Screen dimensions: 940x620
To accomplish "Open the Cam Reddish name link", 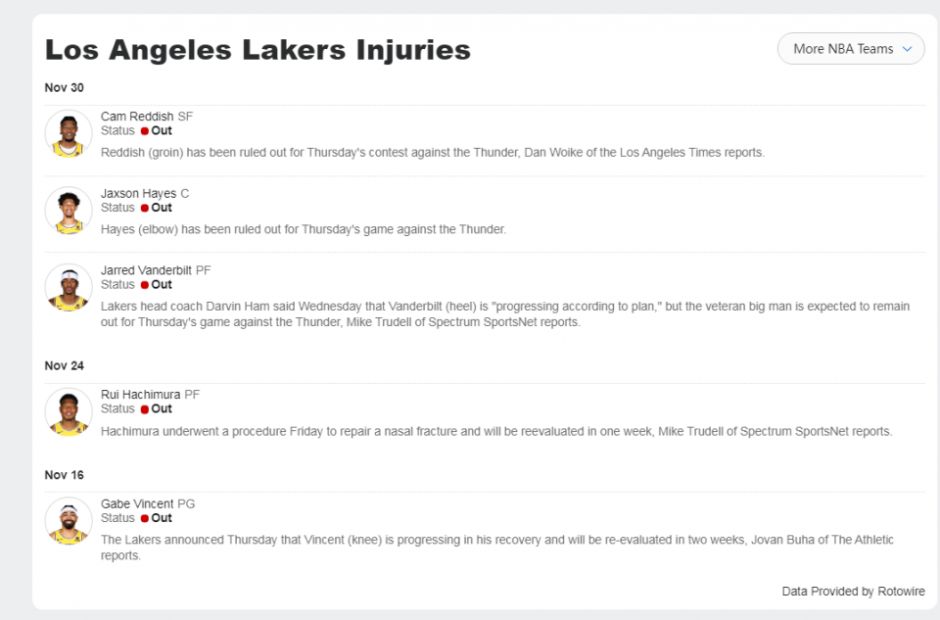I will pyautogui.click(x=137, y=116).
